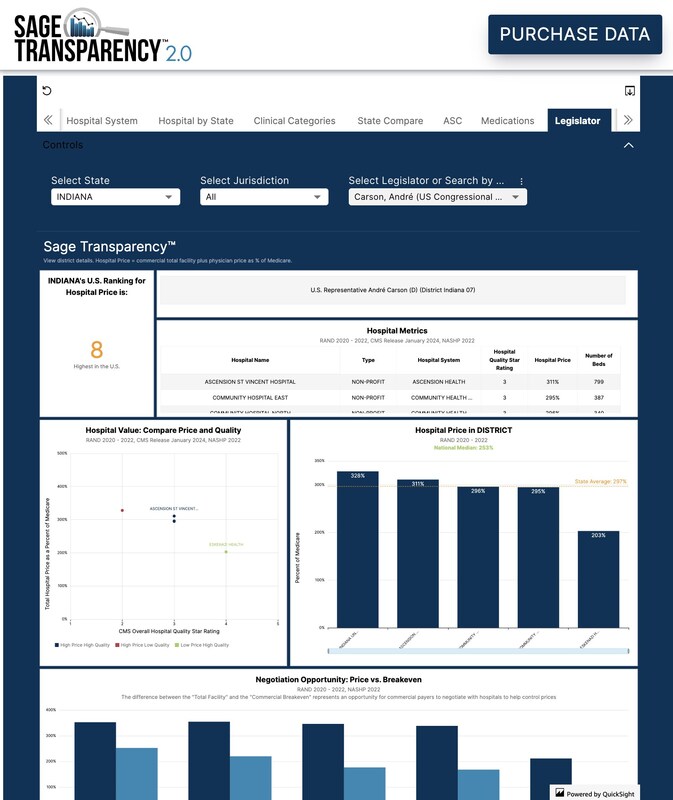The image size is (673, 800).
Task: Open the Select State dropdown showing INDIANA
Action: pyautogui.click(x=115, y=197)
